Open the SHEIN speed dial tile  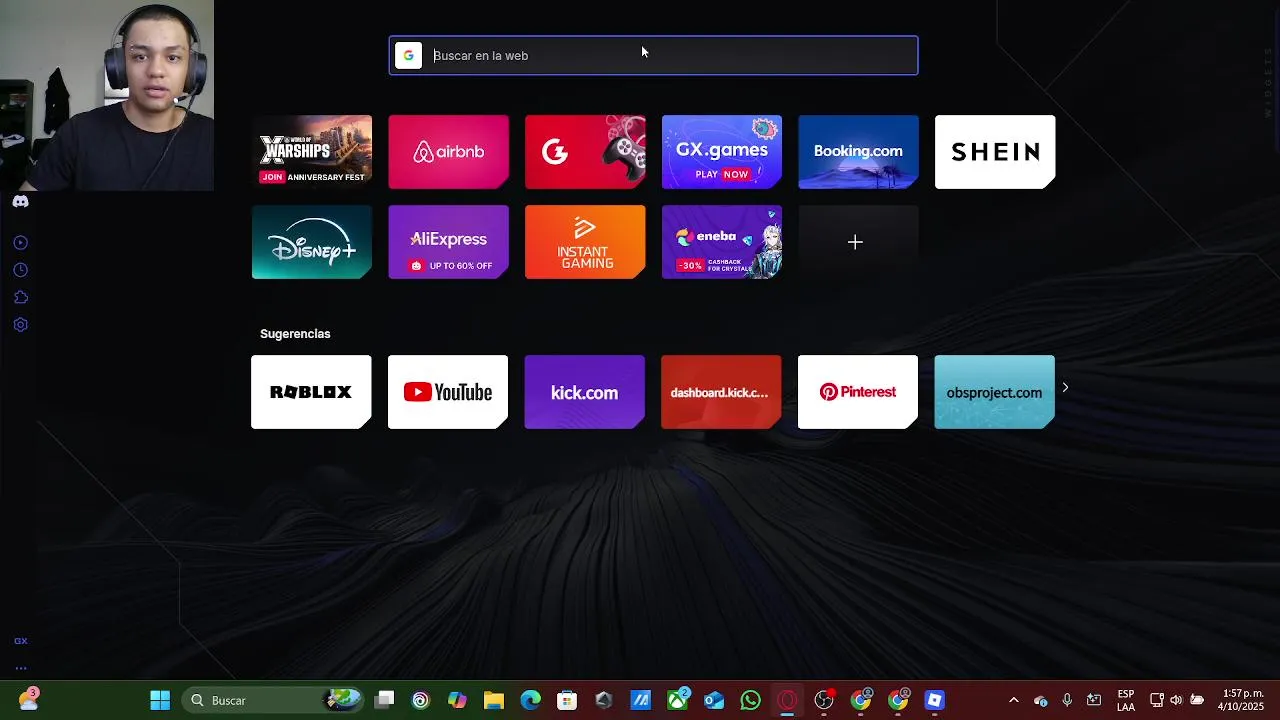(995, 151)
